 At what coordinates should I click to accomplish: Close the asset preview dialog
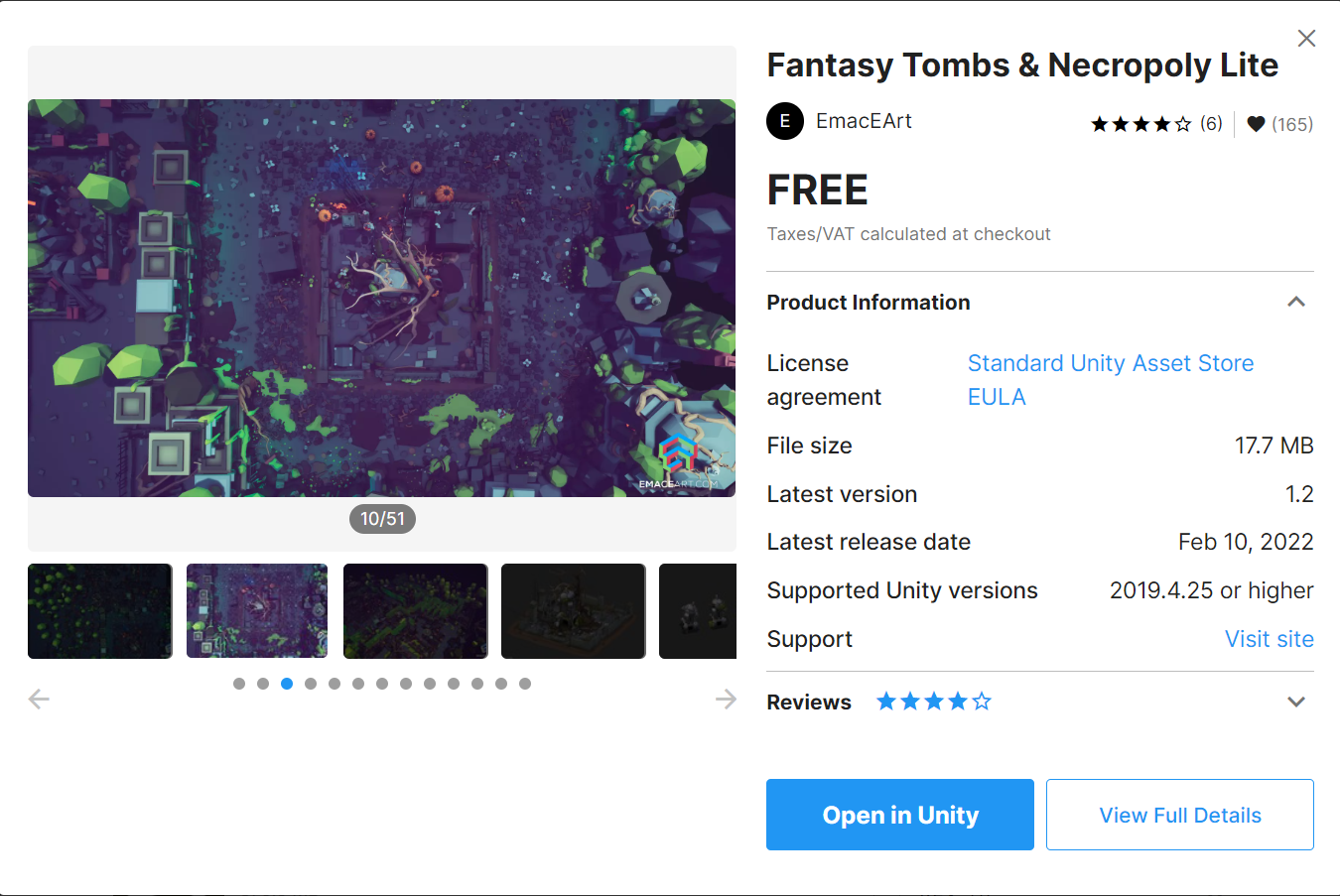pos(1306,38)
